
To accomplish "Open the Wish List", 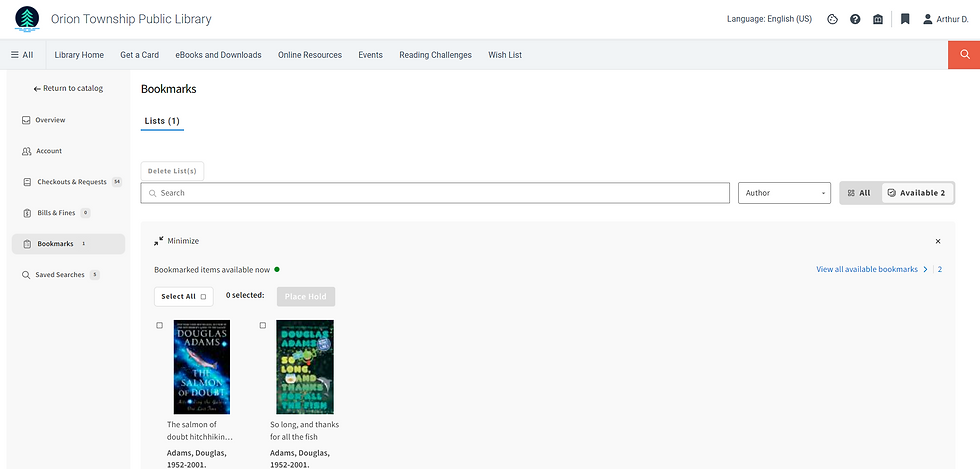I will [x=505, y=55].
